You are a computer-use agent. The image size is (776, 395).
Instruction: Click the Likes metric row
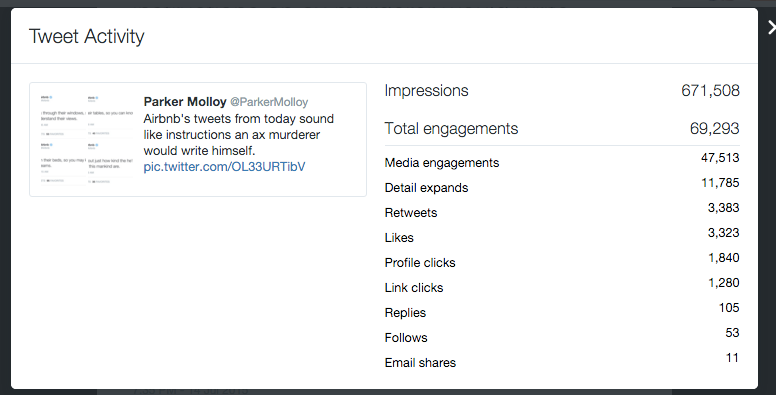tap(562, 236)
